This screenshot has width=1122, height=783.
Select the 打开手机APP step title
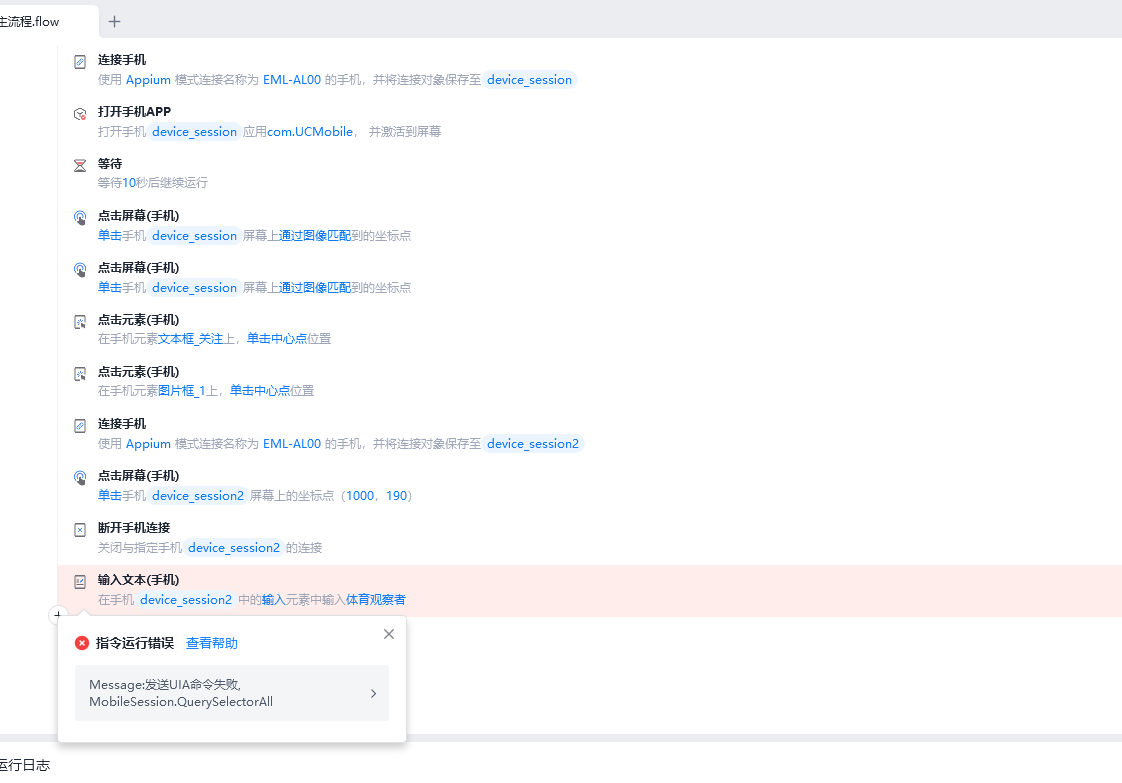[135, 112]
